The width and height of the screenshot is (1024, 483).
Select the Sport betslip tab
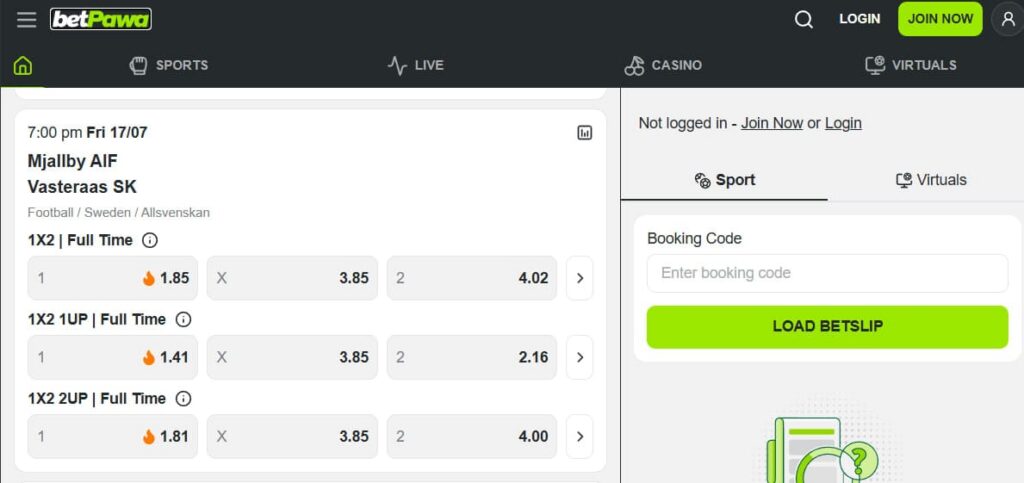pyautogui.click(x=724, y=180)
